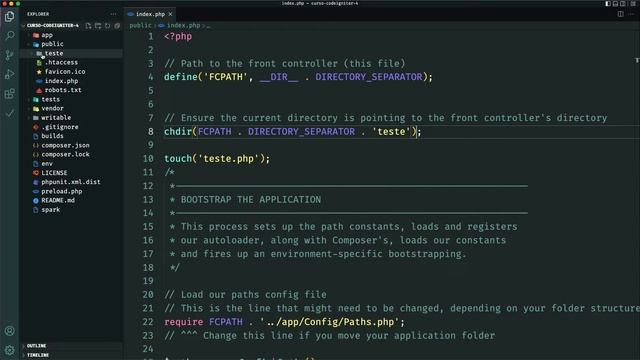Open Customize Layout icon
640x360 pixels.
point(633,3)
